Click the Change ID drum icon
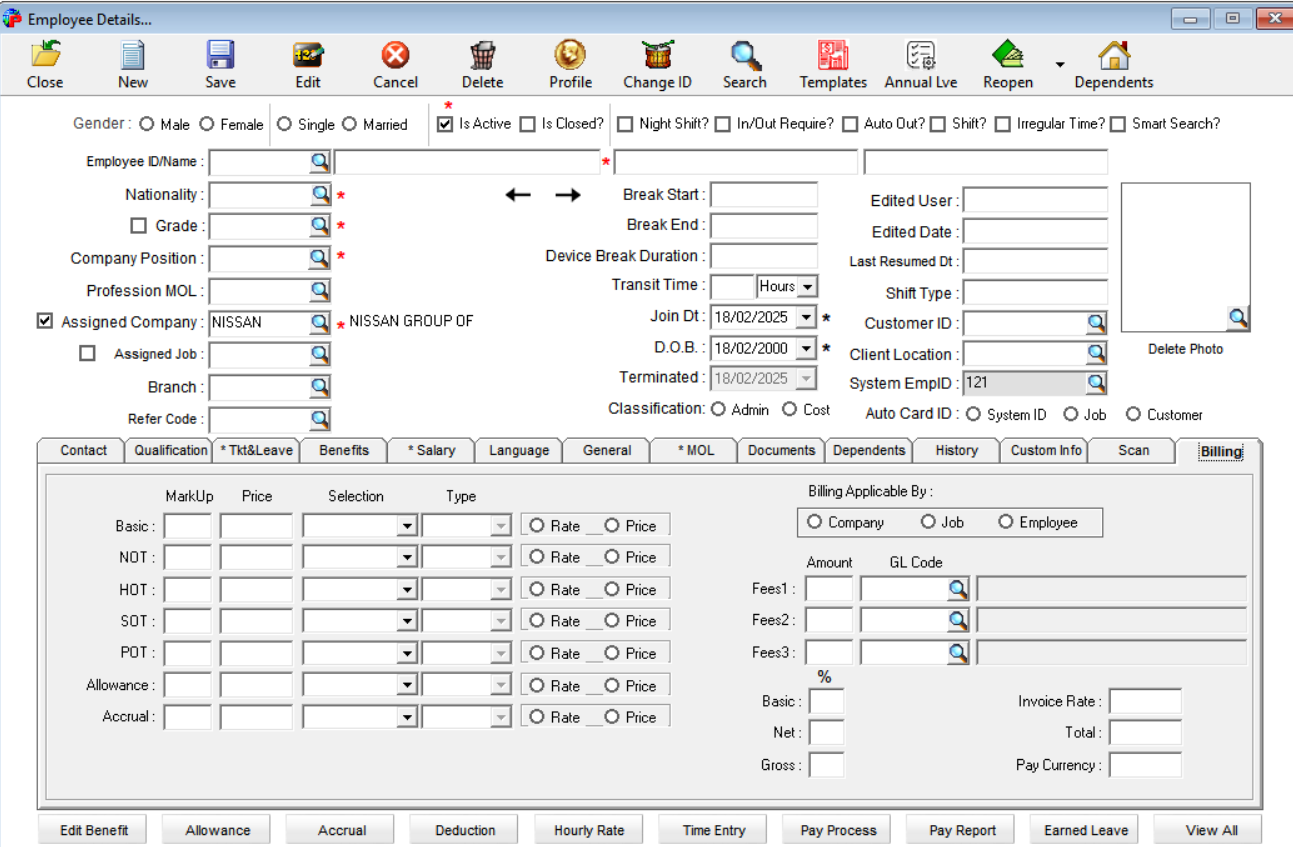This screenshot has width=1293, height=847. 657,55
